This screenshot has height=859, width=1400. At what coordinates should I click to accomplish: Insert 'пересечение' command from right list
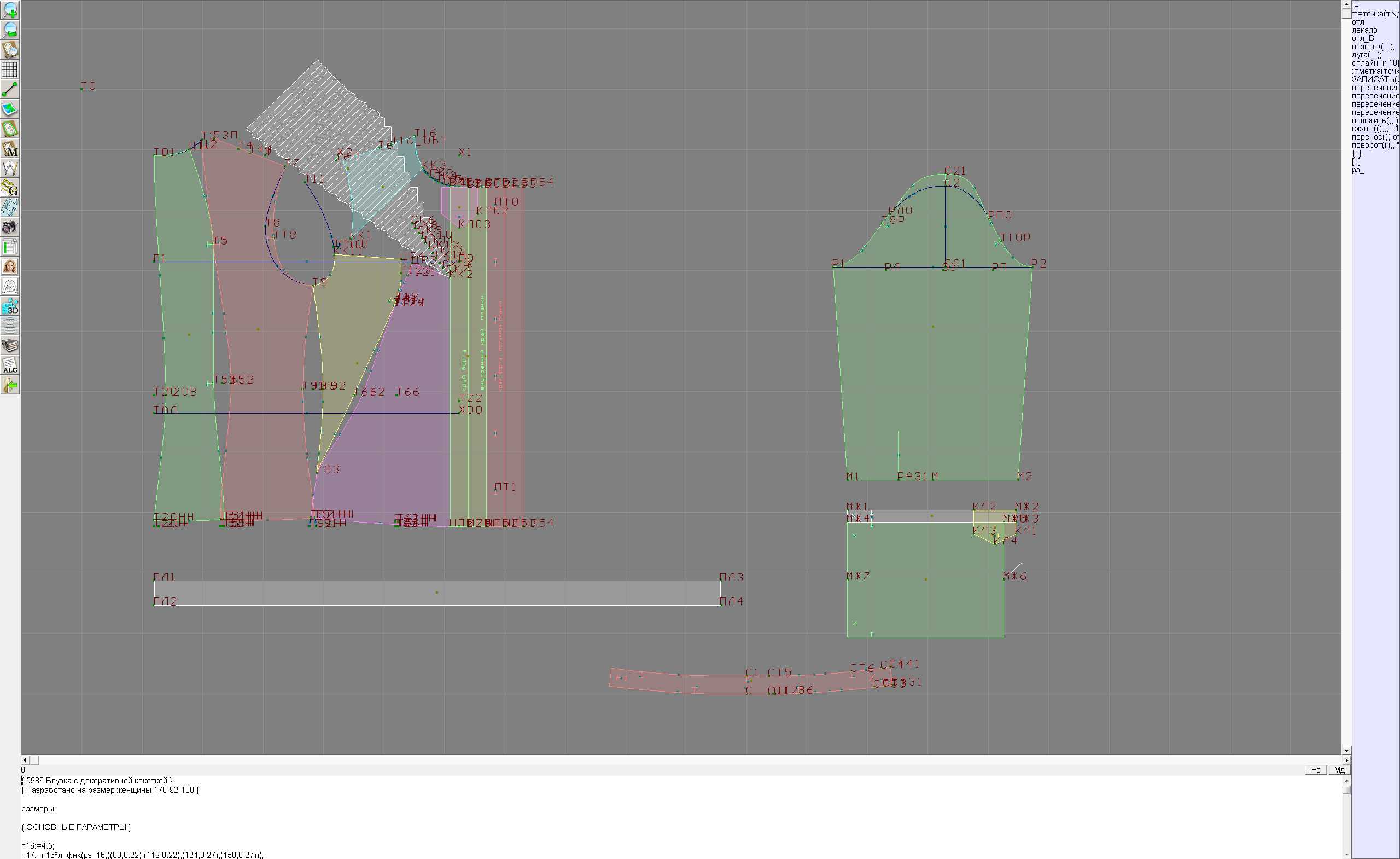click(x=1375, y=88)
